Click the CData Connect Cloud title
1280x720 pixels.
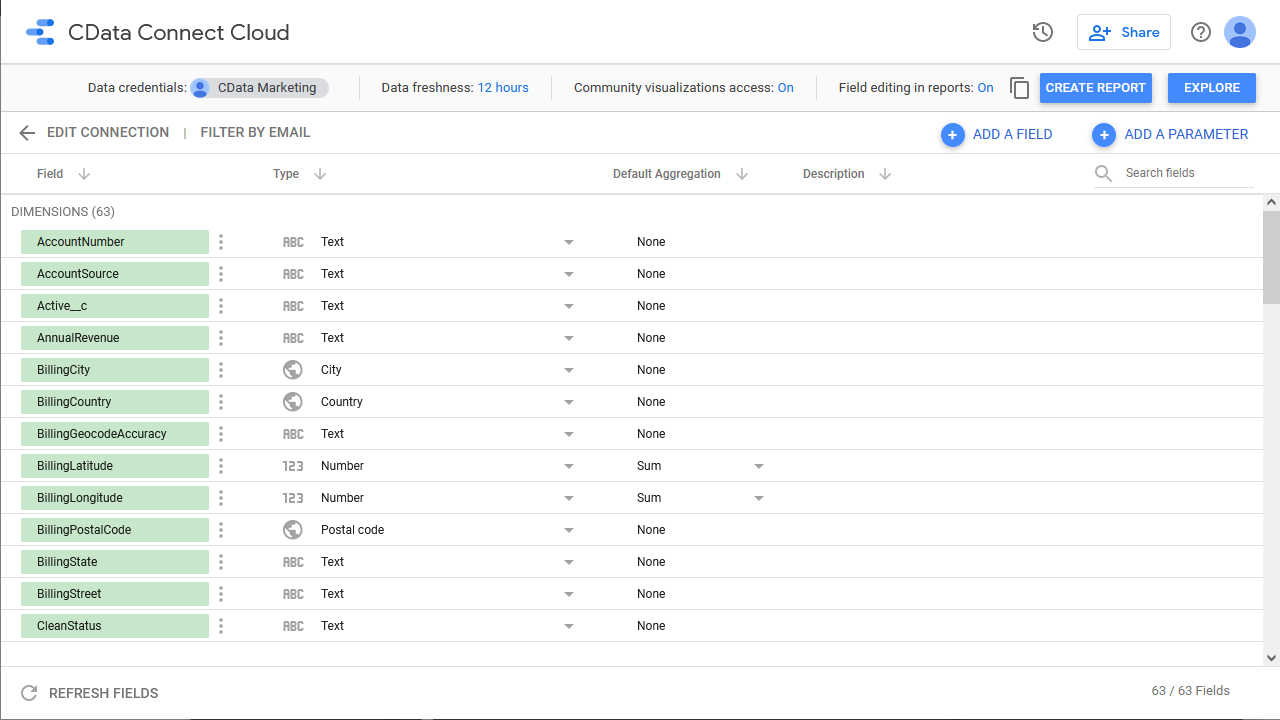tap(179, 32)
